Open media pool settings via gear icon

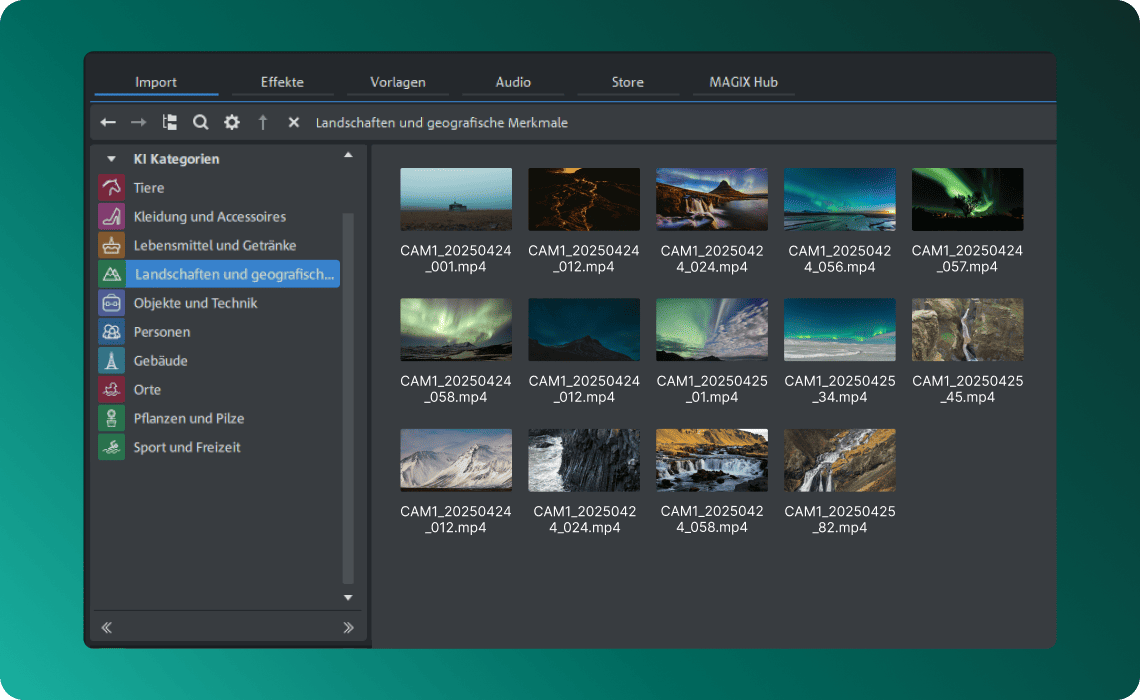(232, 122)
